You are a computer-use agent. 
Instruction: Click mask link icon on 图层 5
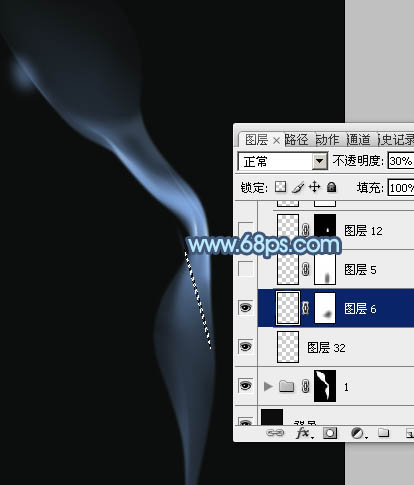(x=306, y=269)
